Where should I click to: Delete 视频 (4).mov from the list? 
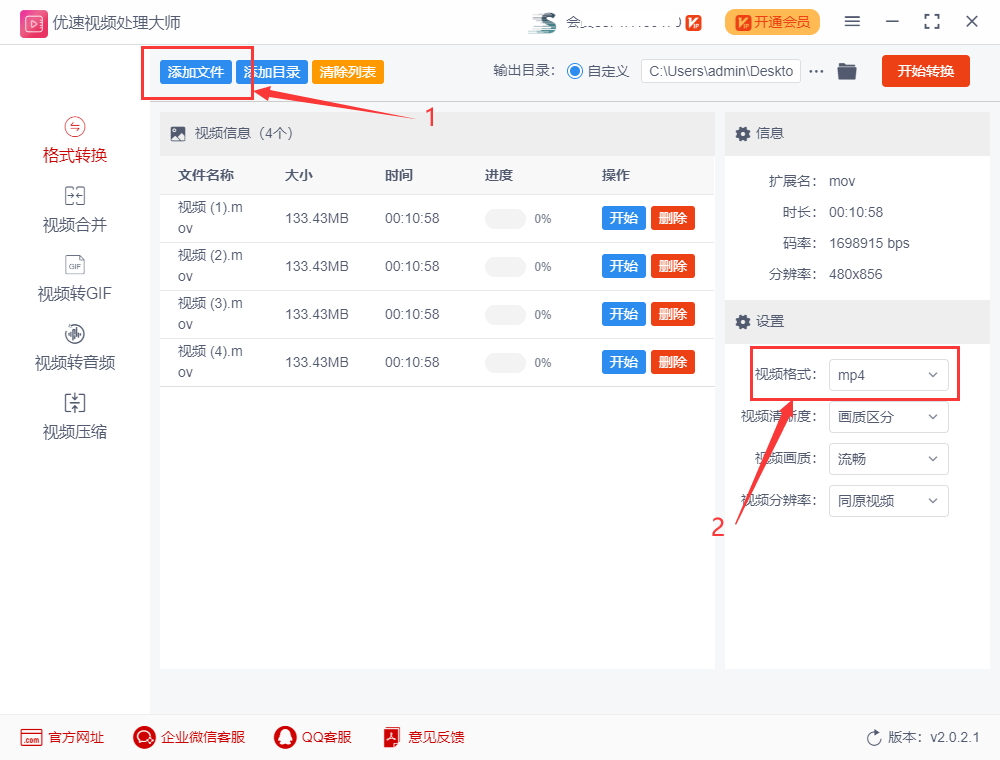[673, 362]
